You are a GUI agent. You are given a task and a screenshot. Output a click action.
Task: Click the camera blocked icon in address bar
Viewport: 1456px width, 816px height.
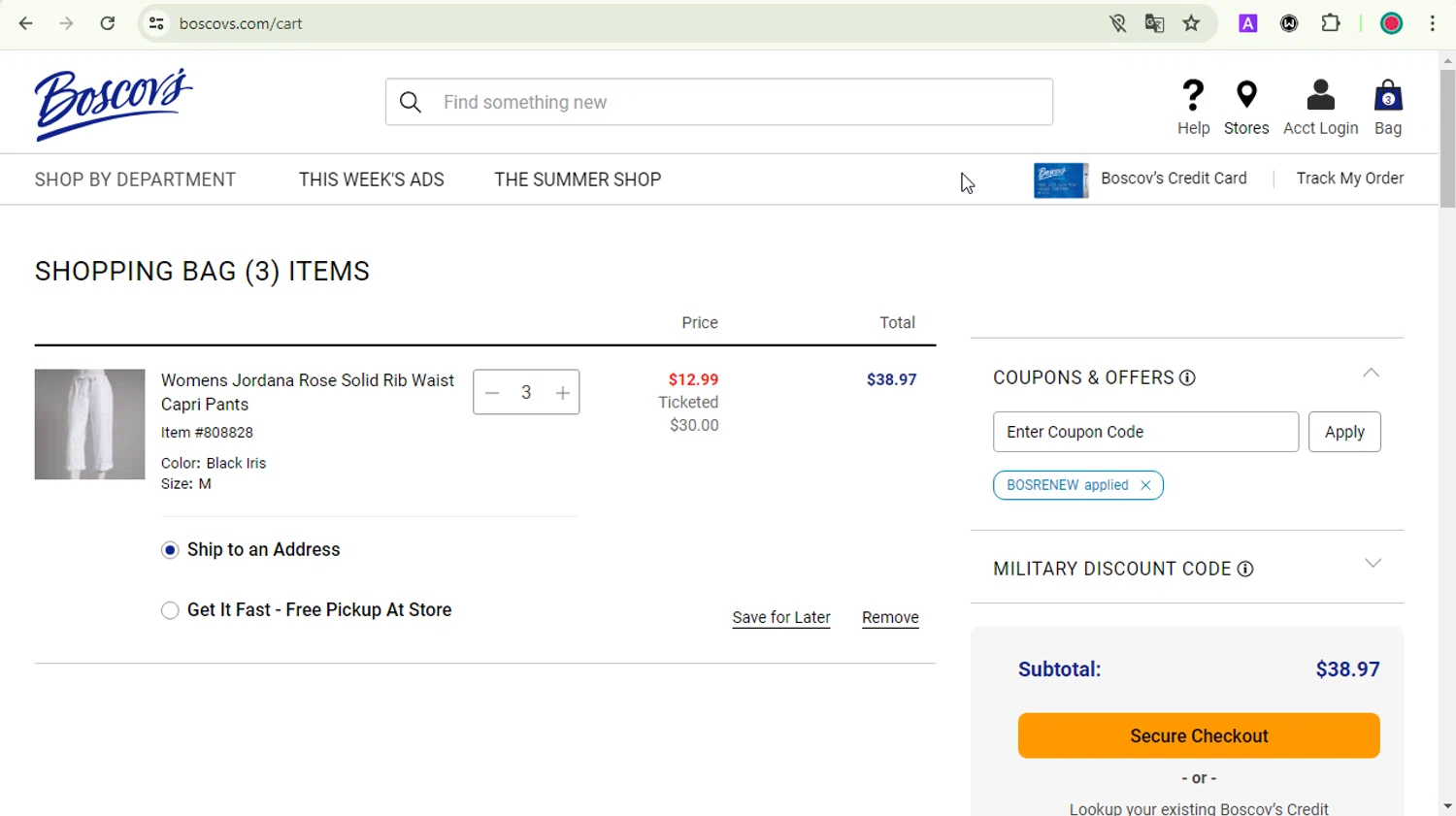click(1117, 23)
